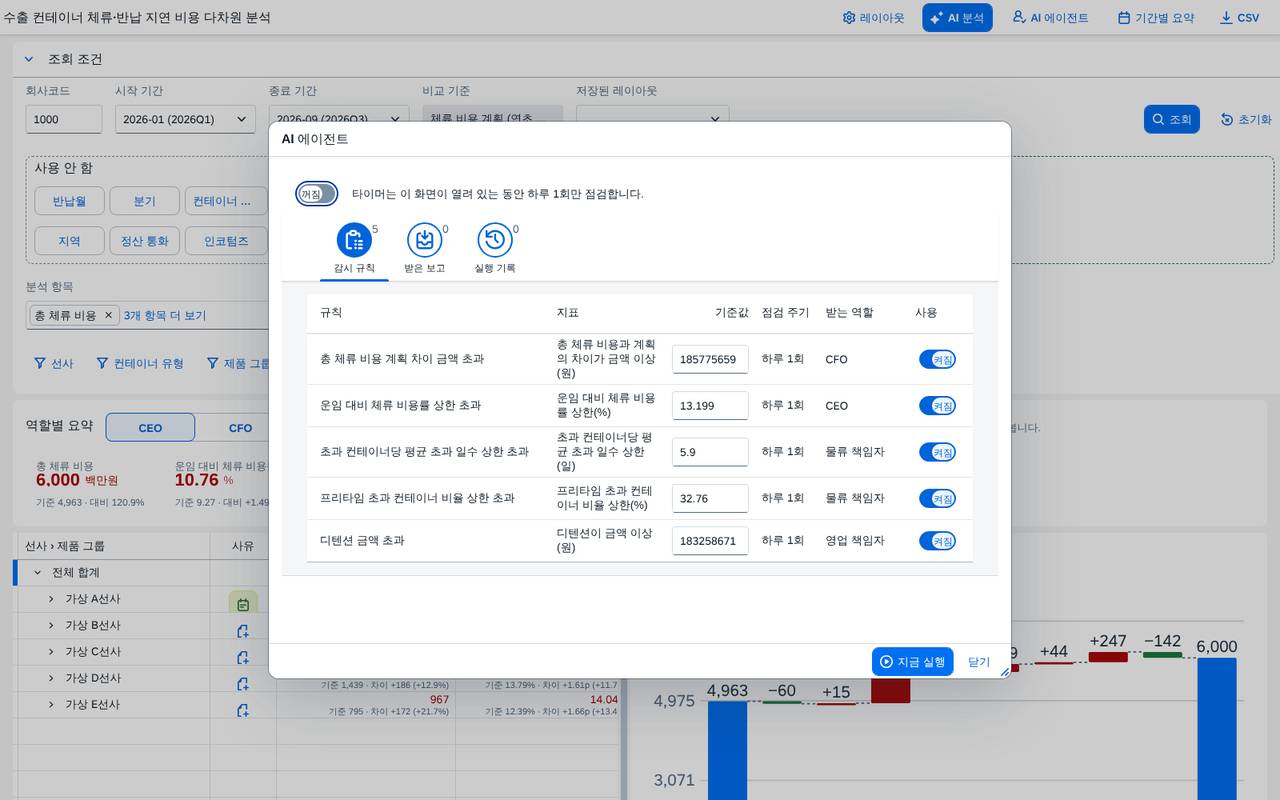Viewport: 1280px width, 800px height.
Task: Select the CFO role tab
Action: (240, 427)
